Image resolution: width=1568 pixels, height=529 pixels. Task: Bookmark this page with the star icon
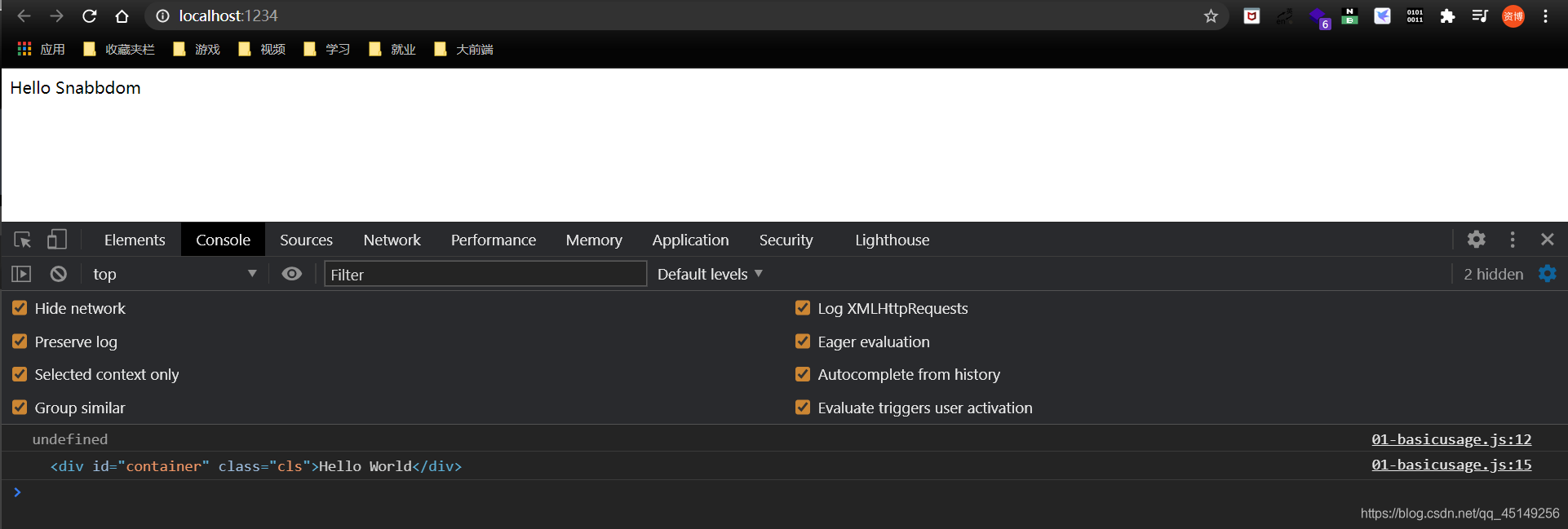(x=1211, y=16)
